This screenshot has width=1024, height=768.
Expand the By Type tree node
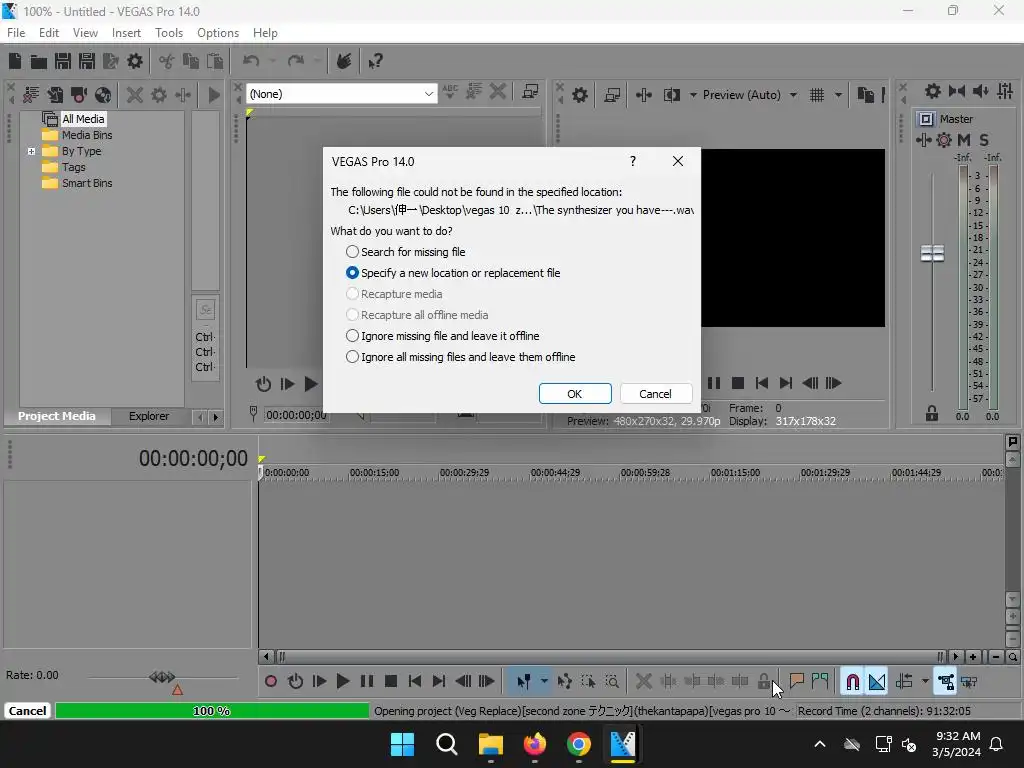pyautogui.click(x=31, y=152)
